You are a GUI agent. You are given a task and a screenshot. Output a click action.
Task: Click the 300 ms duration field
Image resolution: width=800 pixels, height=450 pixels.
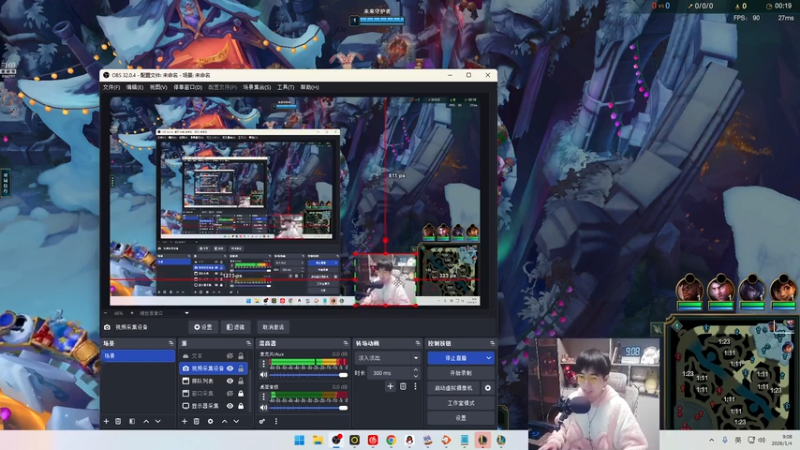[389, 373]
